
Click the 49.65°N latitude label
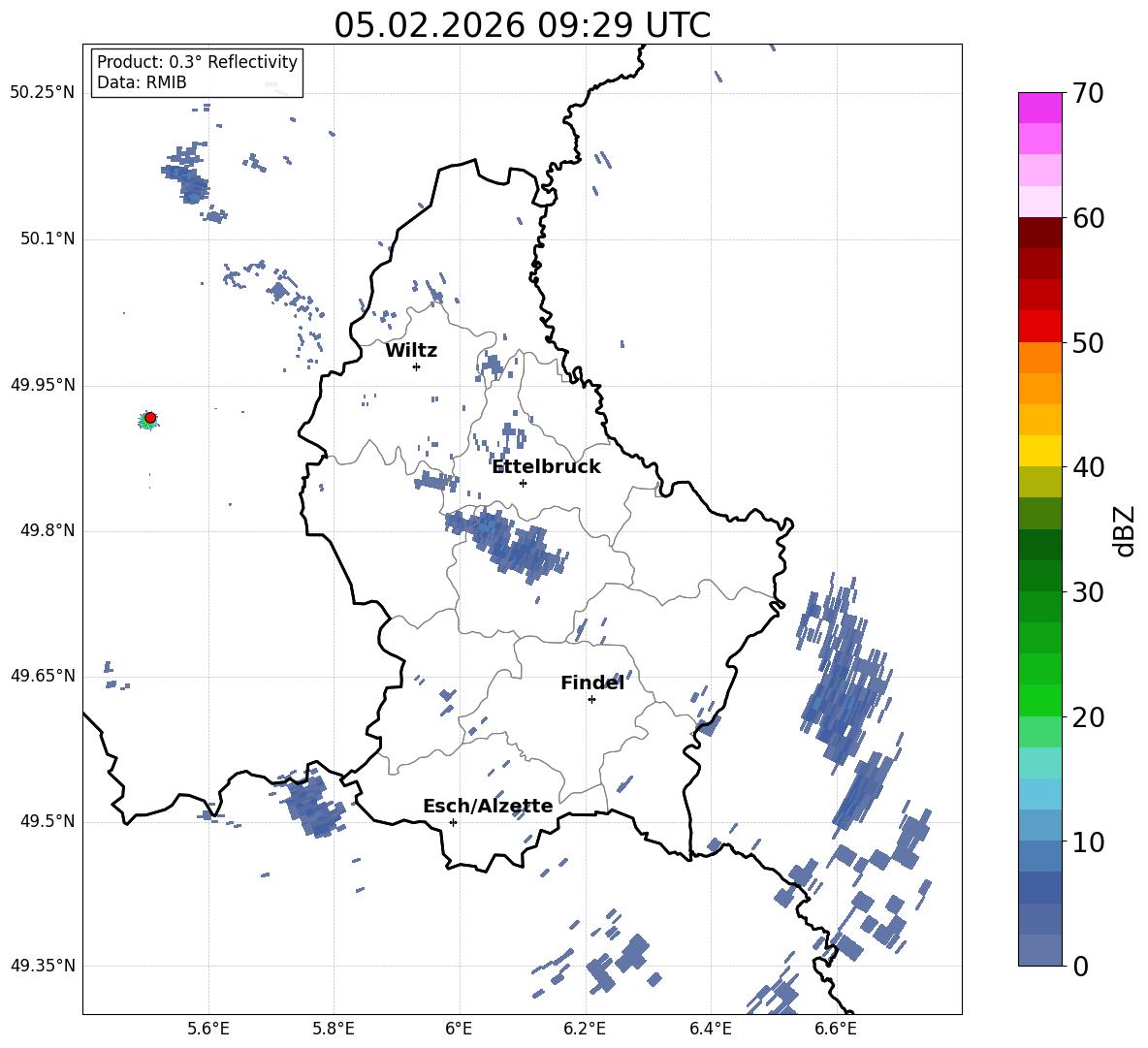pos(43,675)
